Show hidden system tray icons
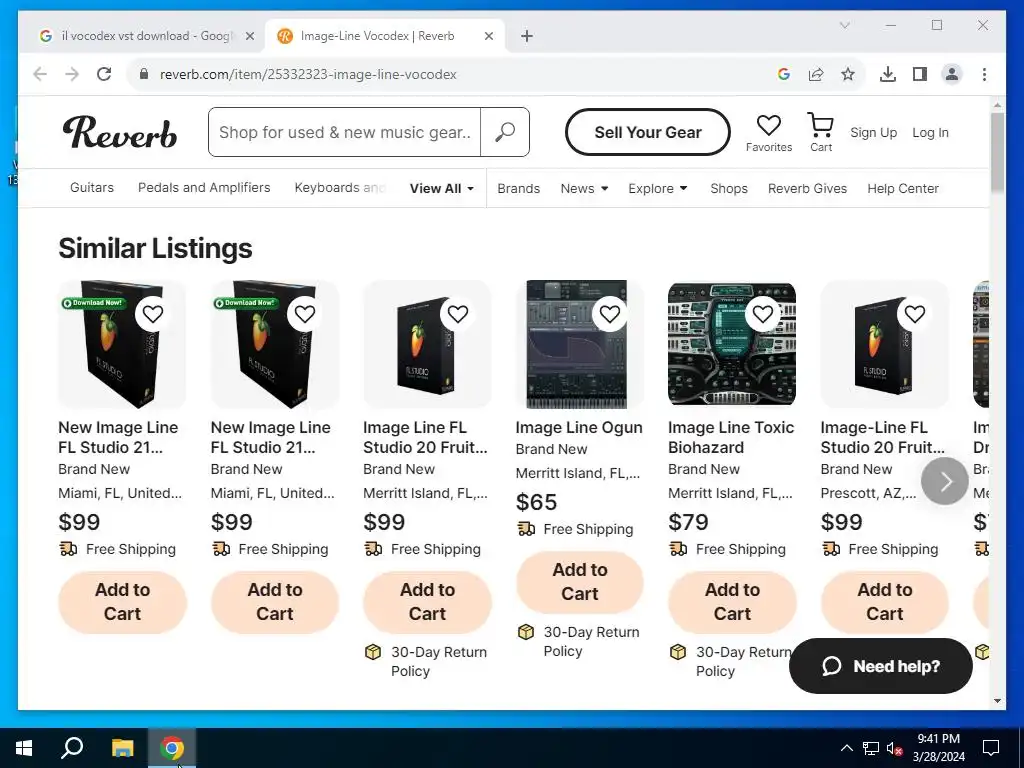Screen dimensions: 1024x768 click(x=846, y=748)
